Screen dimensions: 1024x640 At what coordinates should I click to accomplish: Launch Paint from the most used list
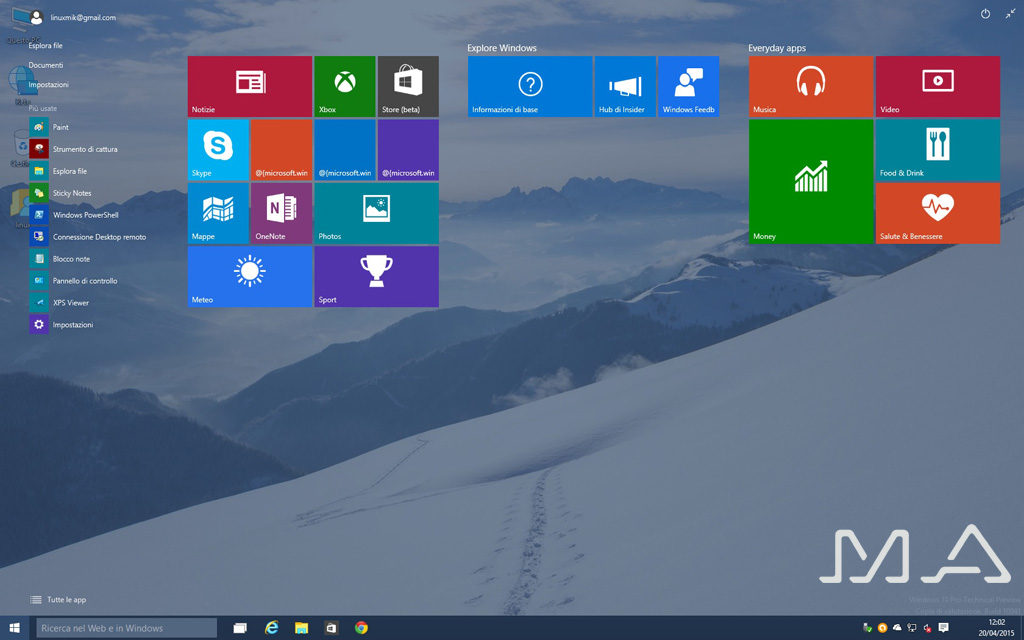pos(49,127)
